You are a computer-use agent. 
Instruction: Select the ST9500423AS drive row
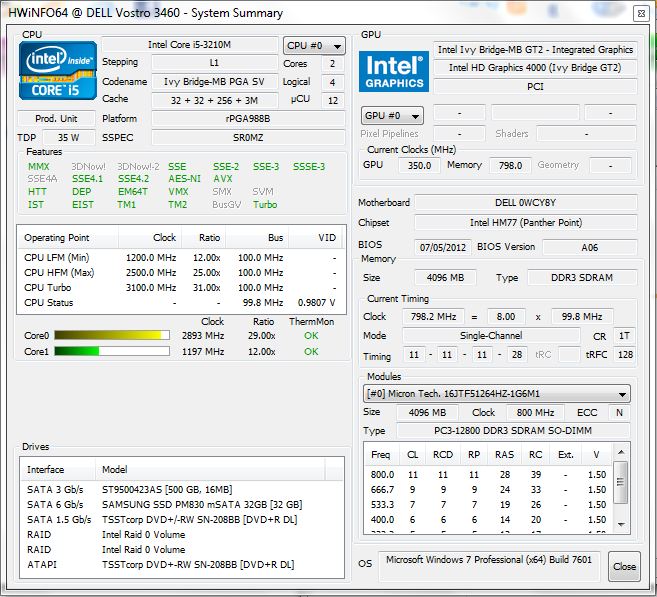pos(182,489)
